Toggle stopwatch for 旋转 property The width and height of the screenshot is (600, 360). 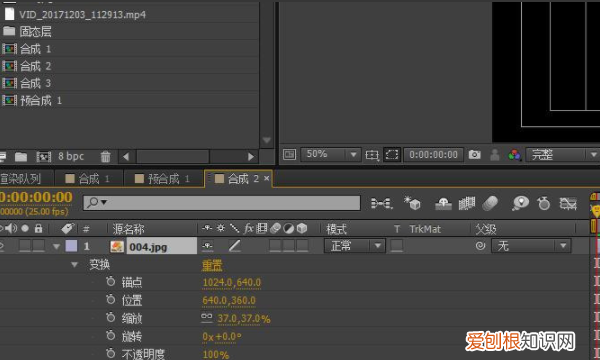click(x=111, y=336)
